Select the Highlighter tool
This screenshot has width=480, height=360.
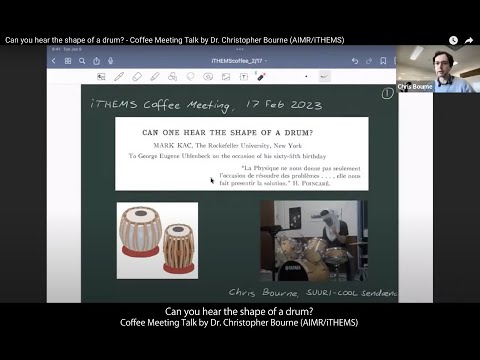pyautogui.click(x=155, y=77)
